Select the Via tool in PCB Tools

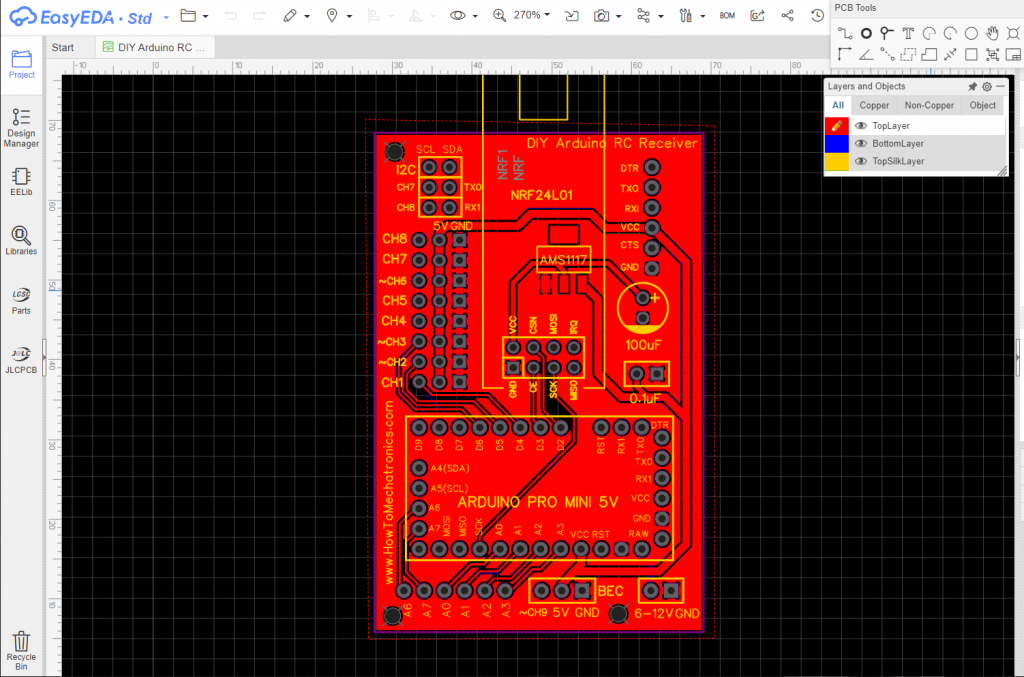click(x=887, y=33)
